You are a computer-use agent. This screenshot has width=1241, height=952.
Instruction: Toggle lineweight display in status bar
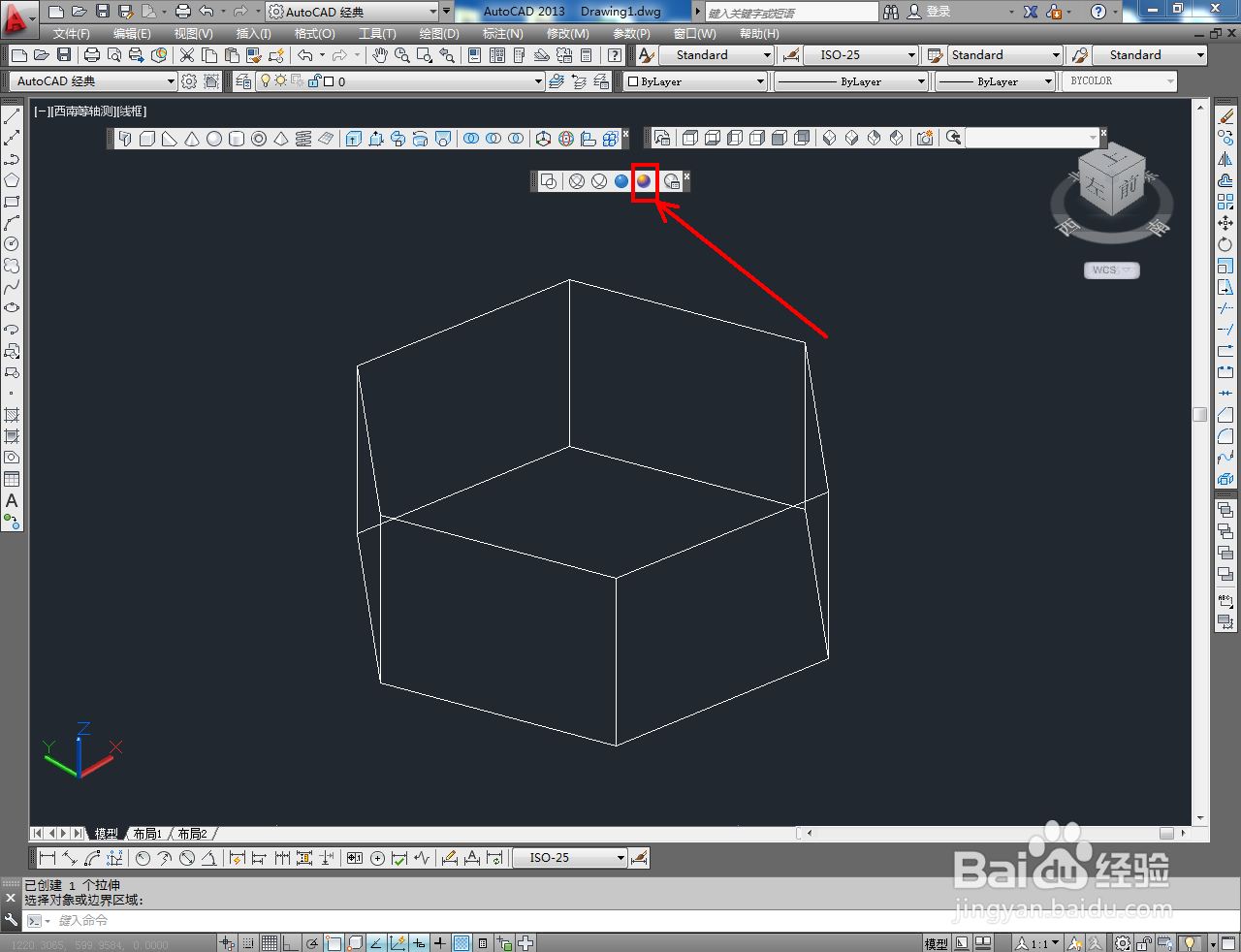440,942
